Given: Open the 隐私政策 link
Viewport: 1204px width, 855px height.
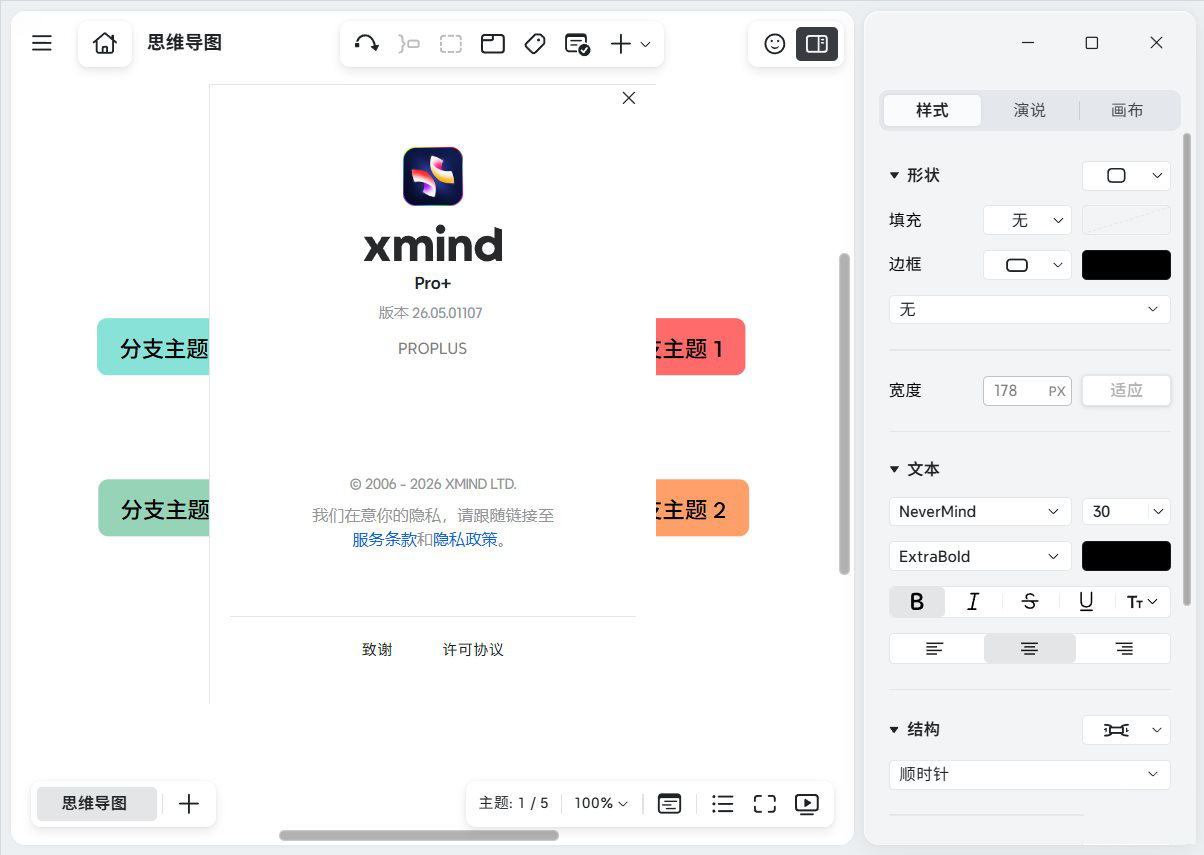Looking at the screenshot, I should (x=465, y=540).
